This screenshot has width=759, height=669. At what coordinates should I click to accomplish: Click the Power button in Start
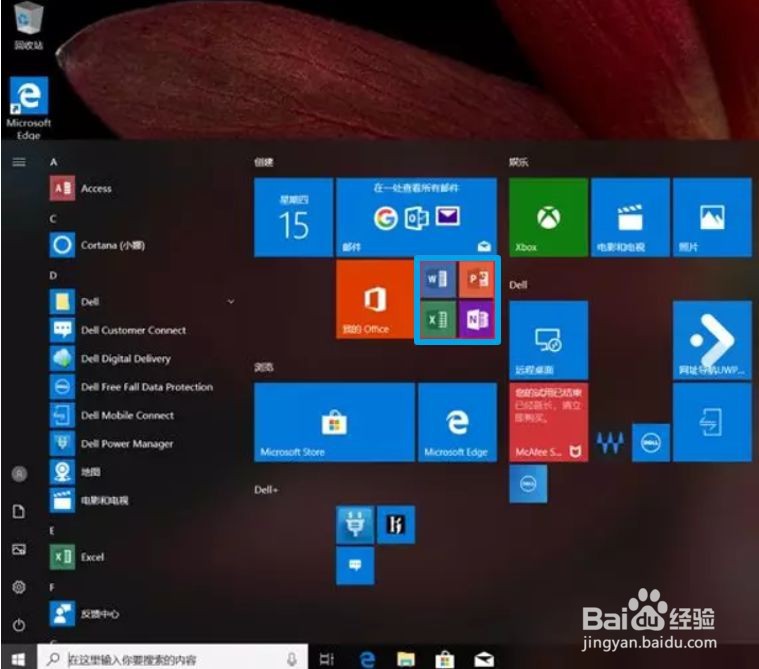click(x=19, y=625)
